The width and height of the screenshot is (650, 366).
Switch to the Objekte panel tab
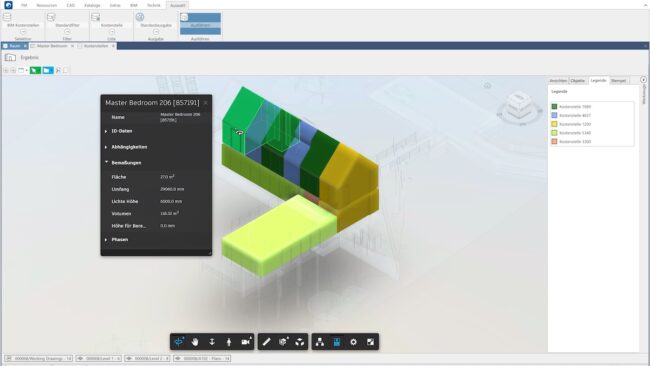pos(578,81)
